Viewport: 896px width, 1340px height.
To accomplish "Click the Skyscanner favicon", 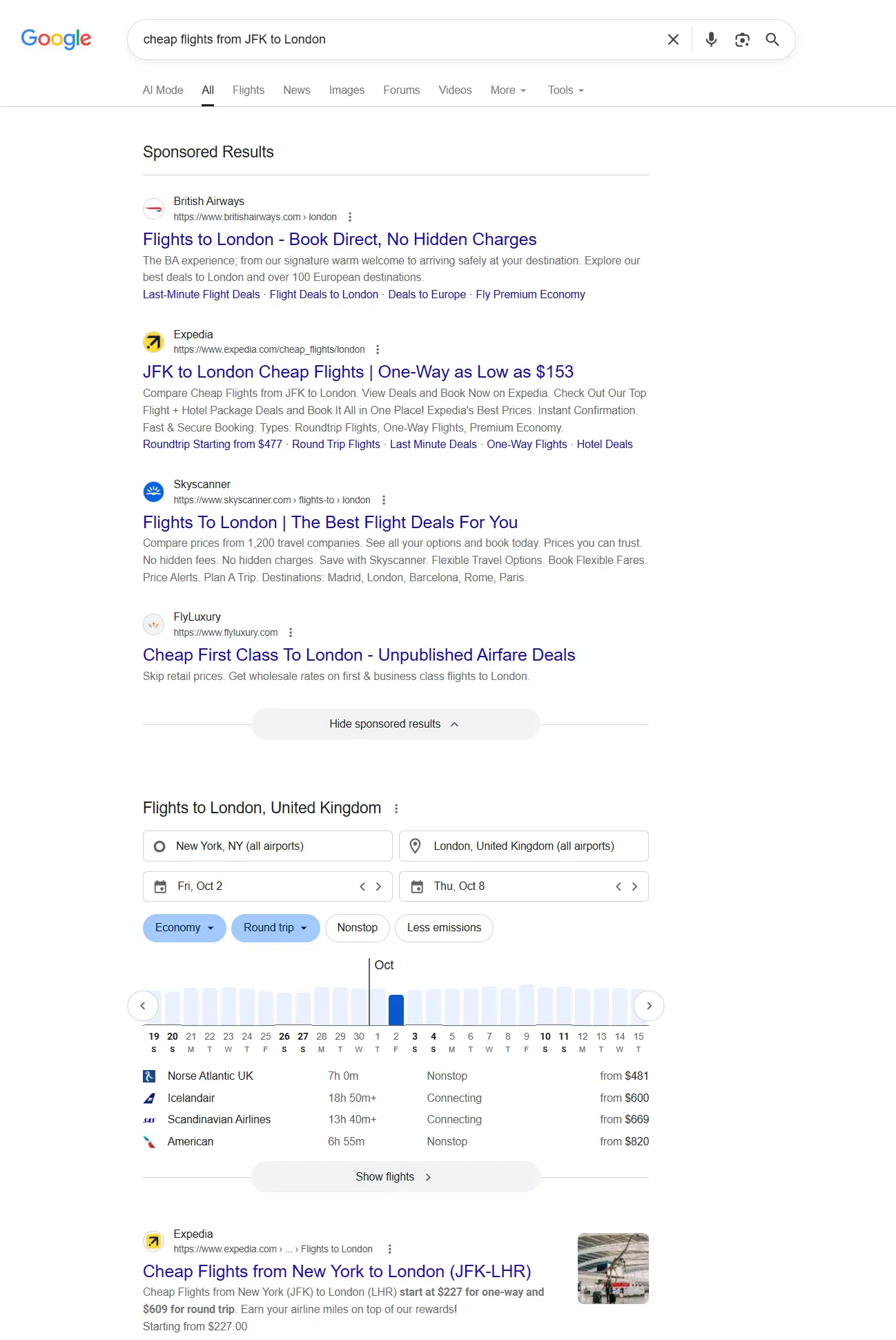I will click(153, 492).
